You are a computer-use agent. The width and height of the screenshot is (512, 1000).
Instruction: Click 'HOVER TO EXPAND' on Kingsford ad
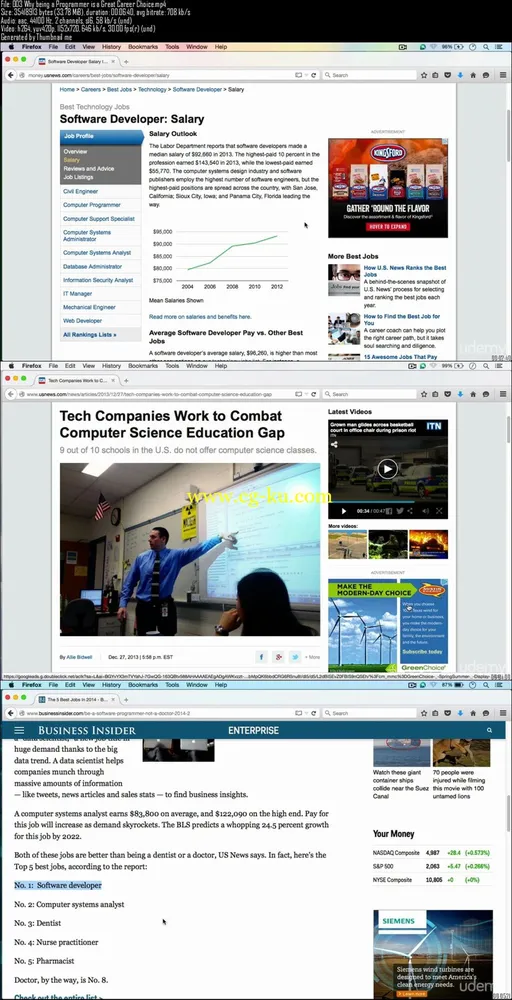(388, 226)
